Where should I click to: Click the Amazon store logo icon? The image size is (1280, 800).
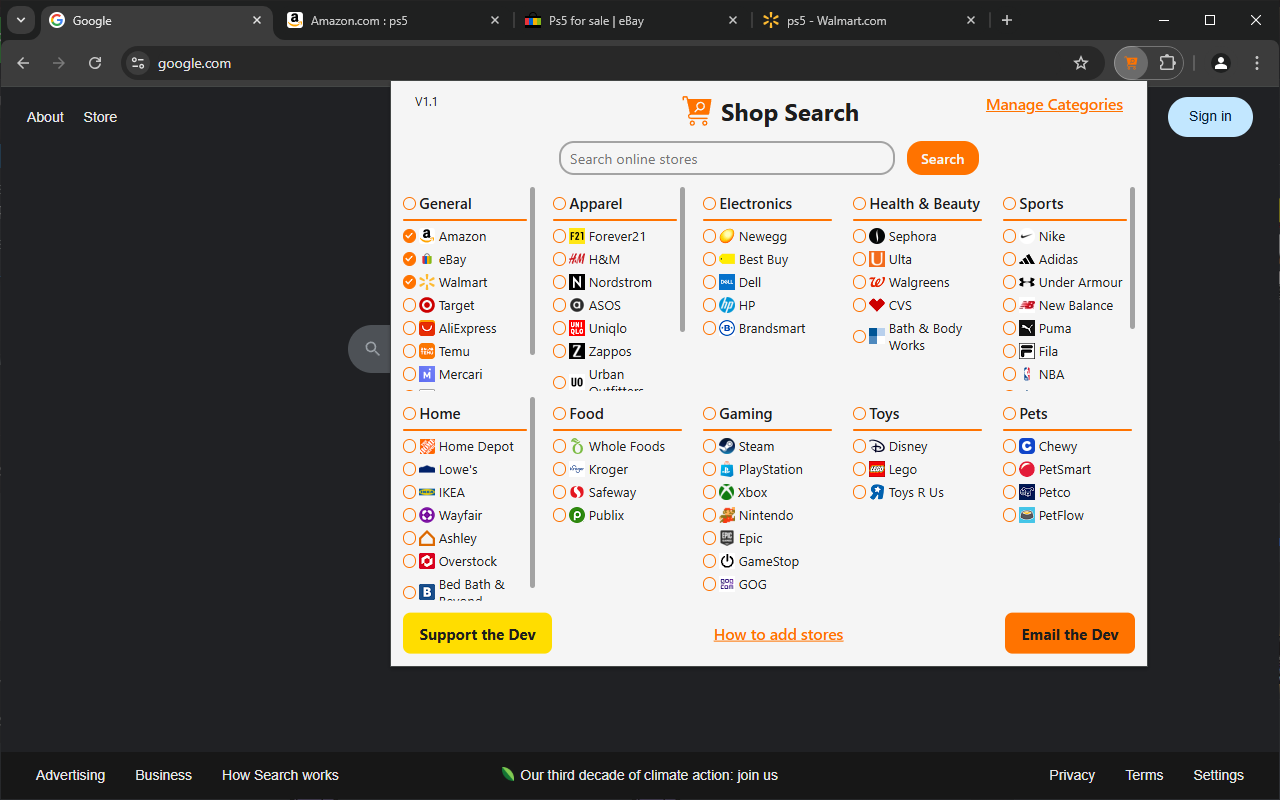pyautogui.click(x=427, y=236)
